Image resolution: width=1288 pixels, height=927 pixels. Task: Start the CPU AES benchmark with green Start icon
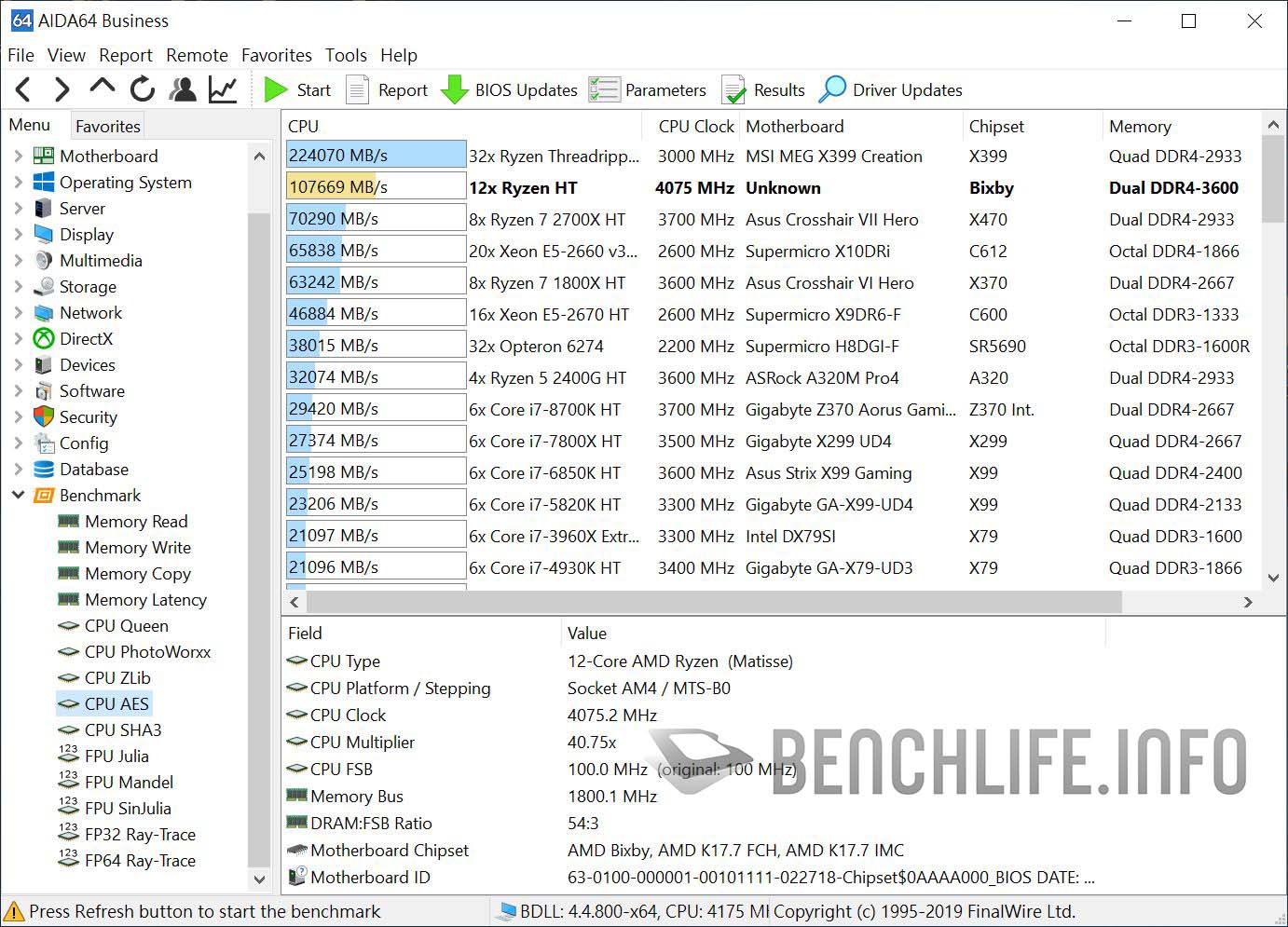click(277, 89)
